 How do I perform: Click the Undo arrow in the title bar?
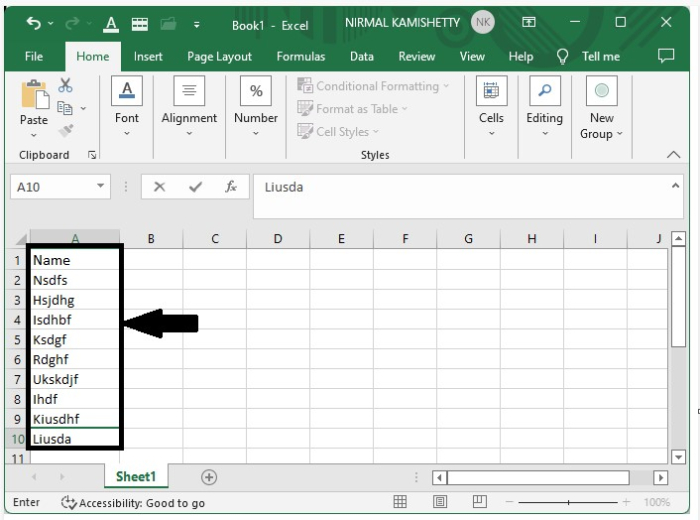click(x=34, y=23)
